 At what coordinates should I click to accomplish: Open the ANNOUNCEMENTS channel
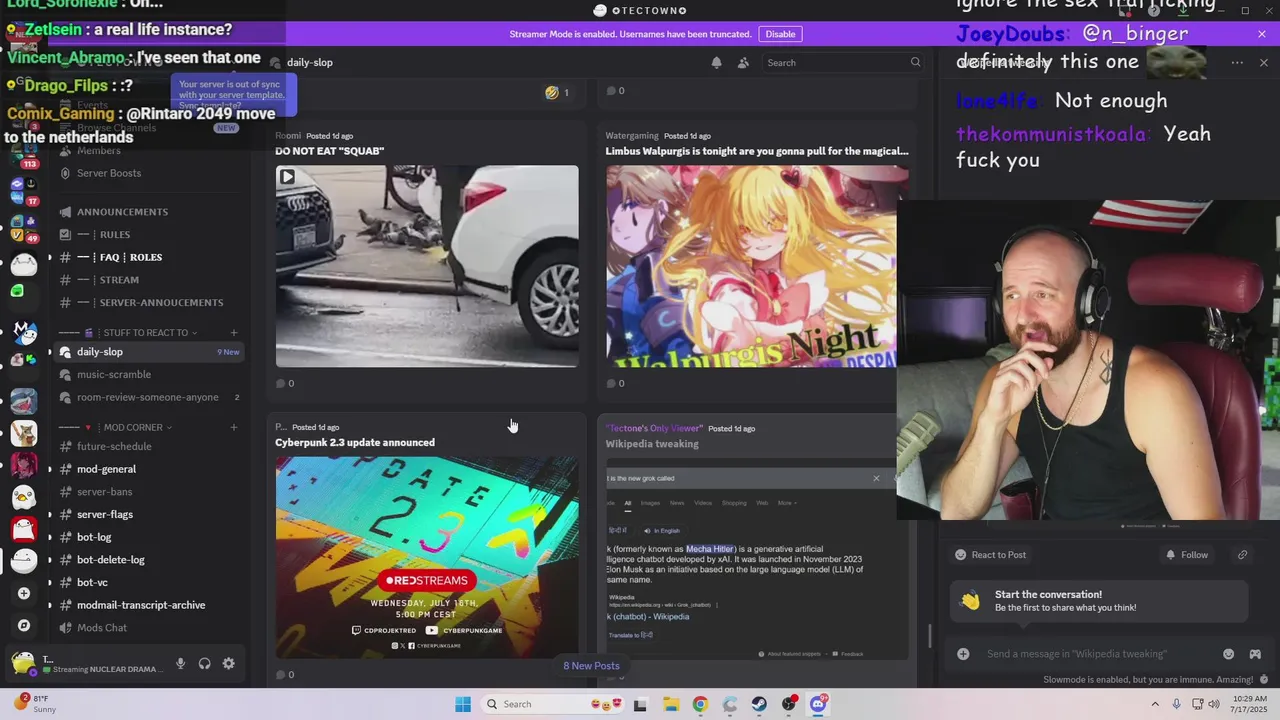pos(148,212)
